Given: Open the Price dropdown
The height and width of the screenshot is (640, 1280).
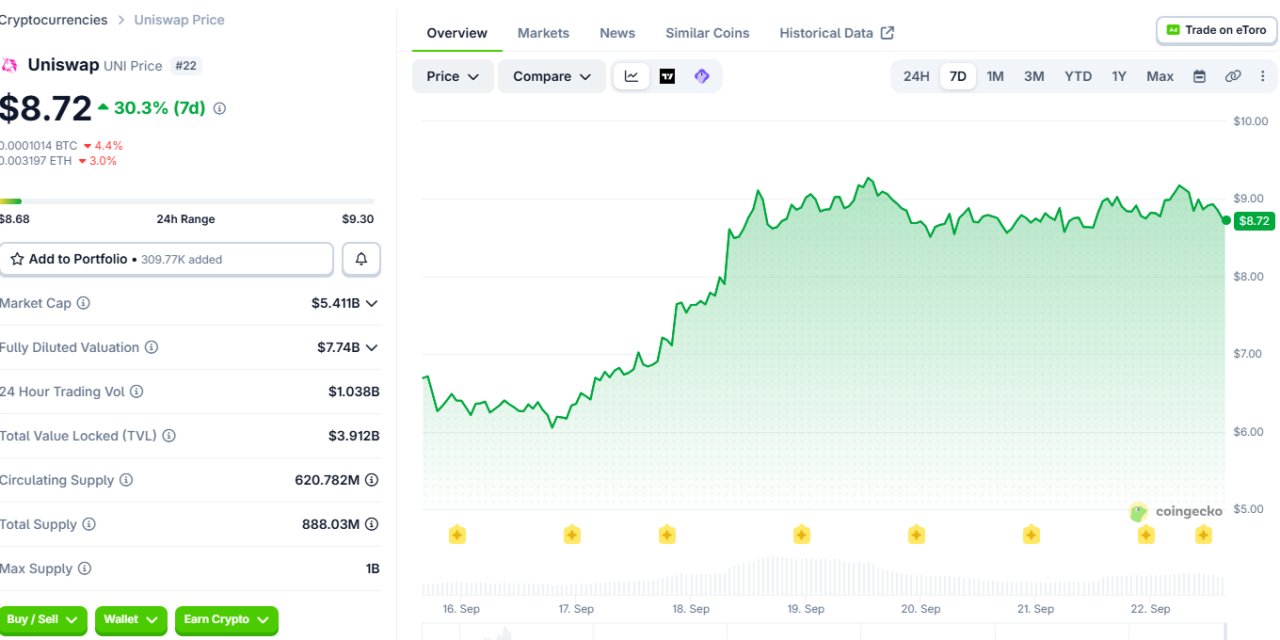Looking at the screenshot, I should (x=453, y=76).
